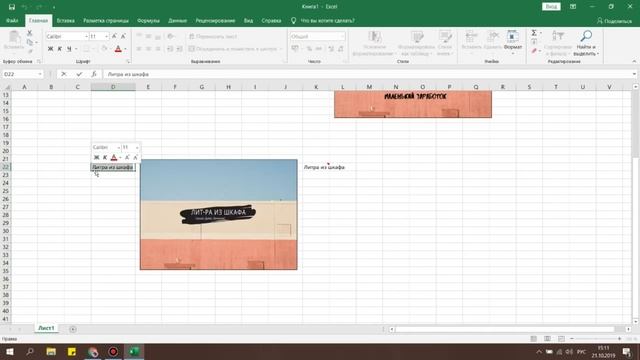The width and height of the screenshot is (640, 360).
Task: Click the Форматировать как таблицу button
Action: pos(416,43)
